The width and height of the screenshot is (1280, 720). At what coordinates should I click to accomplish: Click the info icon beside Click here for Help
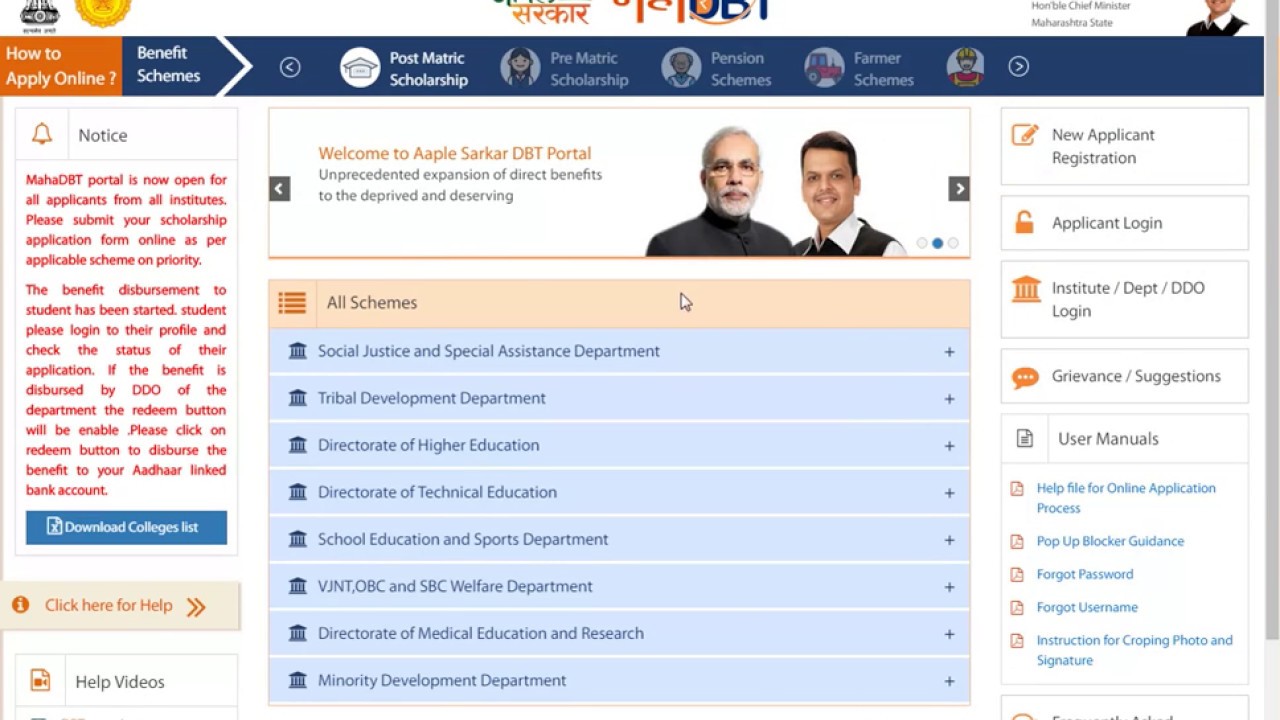(x=20, y=605)
